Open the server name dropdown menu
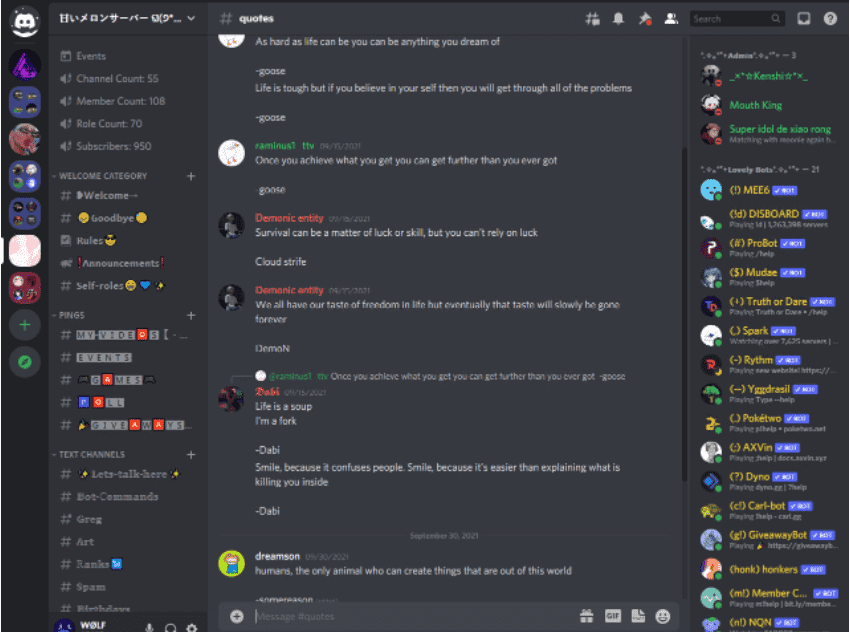The height and width of the screenshot is (632, 850). [127, 18]
